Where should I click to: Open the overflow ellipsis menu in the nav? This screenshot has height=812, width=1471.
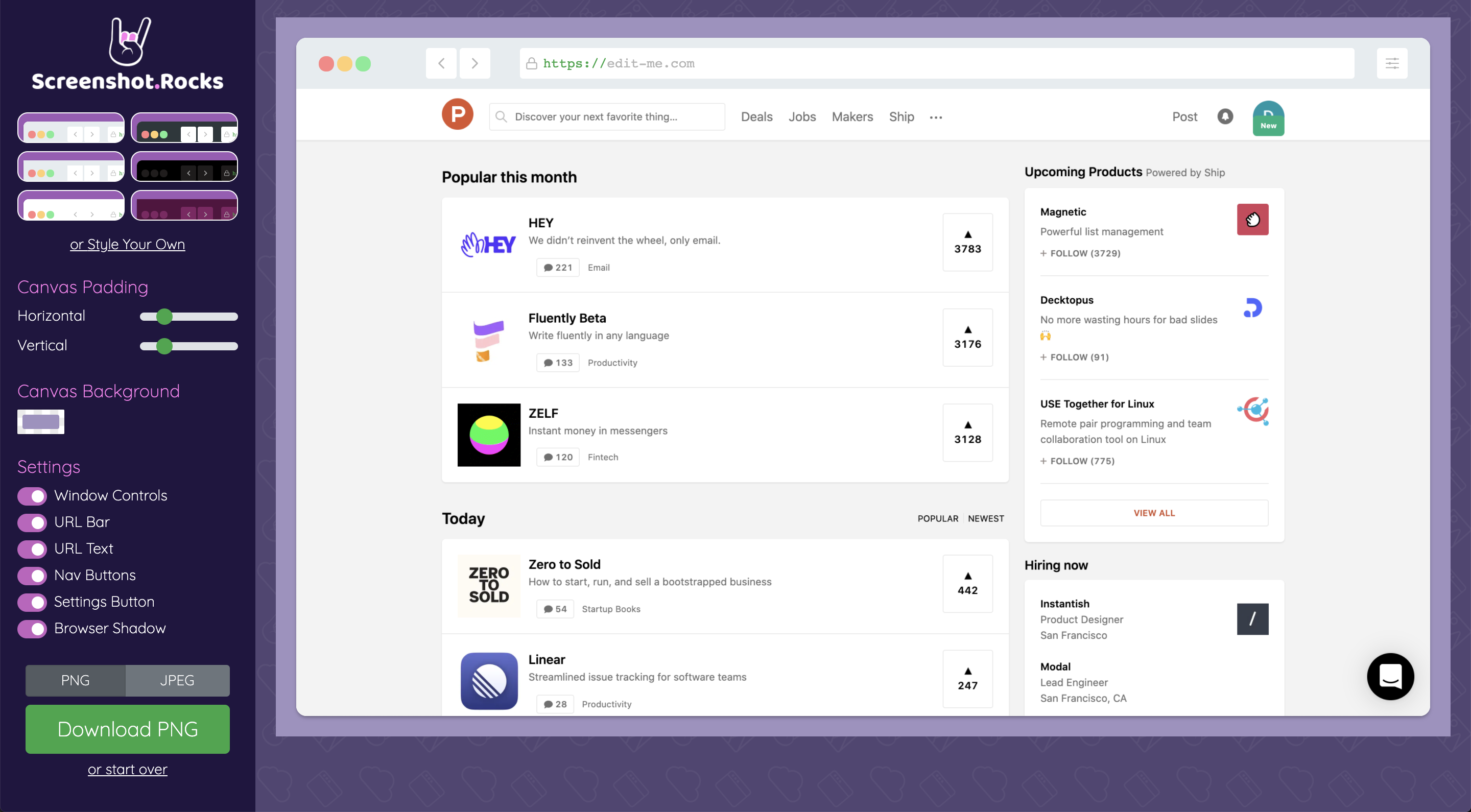pos(936,117)
